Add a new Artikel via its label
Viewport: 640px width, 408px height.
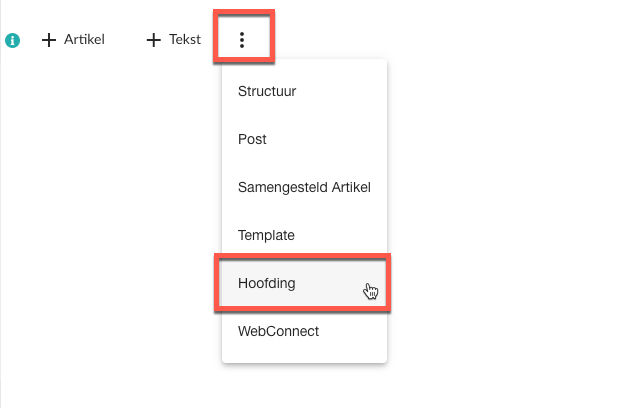(x=84, y=40)
